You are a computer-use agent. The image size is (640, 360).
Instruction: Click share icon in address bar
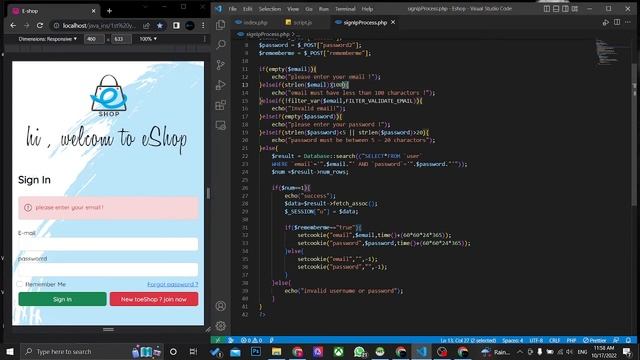click(146, 25)
